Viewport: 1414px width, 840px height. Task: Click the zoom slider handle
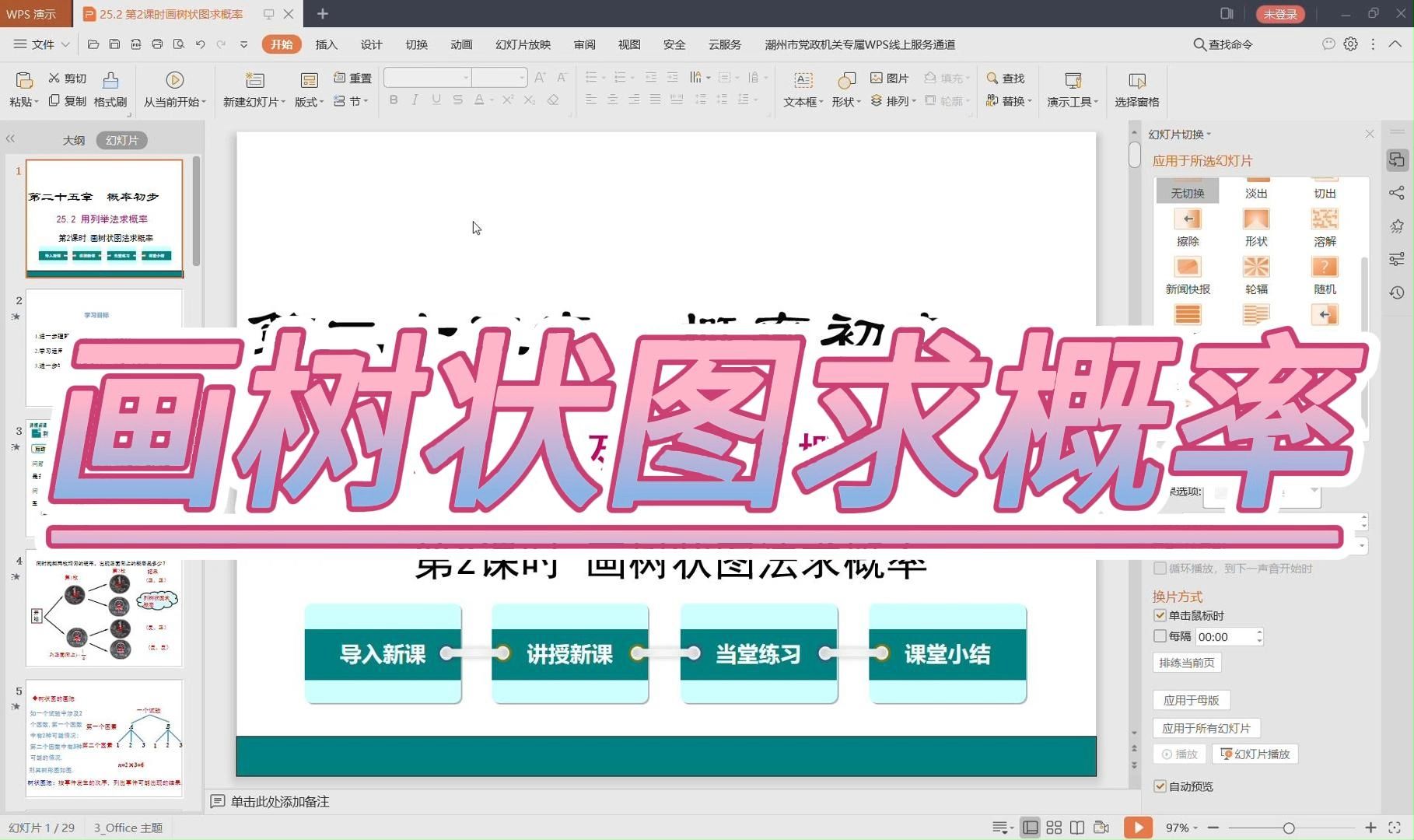point(1289,828)
